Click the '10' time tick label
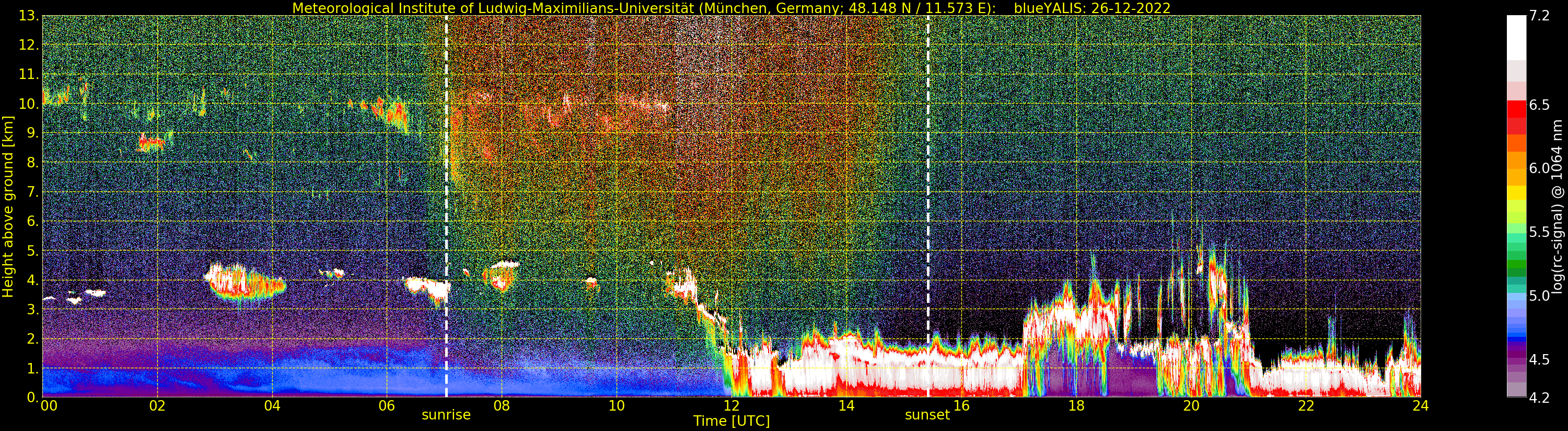The width and height of the screenshot is (1568, 431). pyautogui.click(x=617, y=406)
